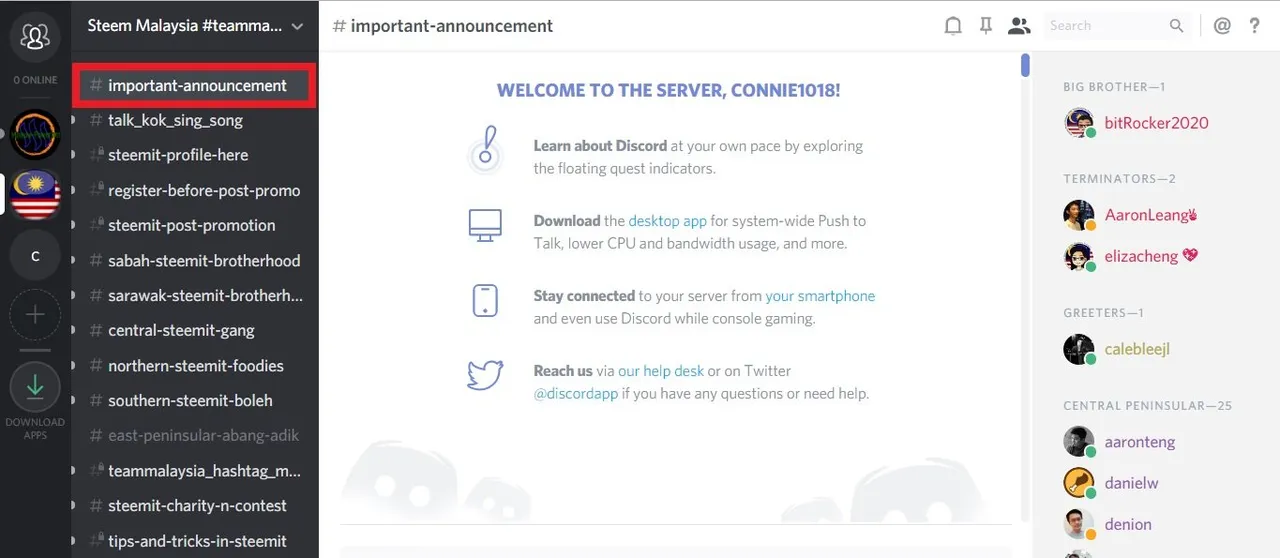Image resolution: width=1280 pixels, height=558 pixels.
Task: Open the steemit-profile-here channel
Action: click(x=195, y=155)
